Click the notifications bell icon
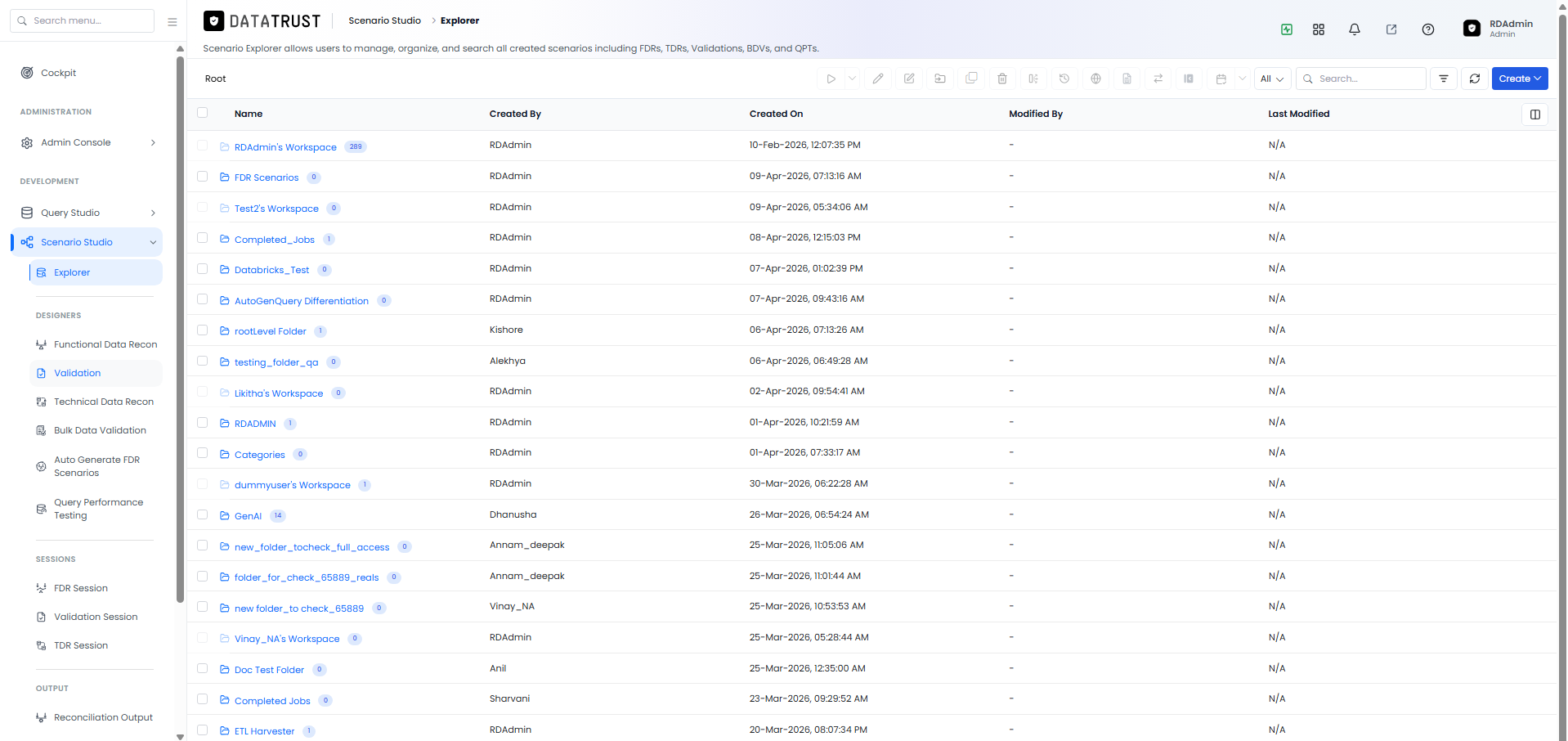 [x=1355, y=29]
